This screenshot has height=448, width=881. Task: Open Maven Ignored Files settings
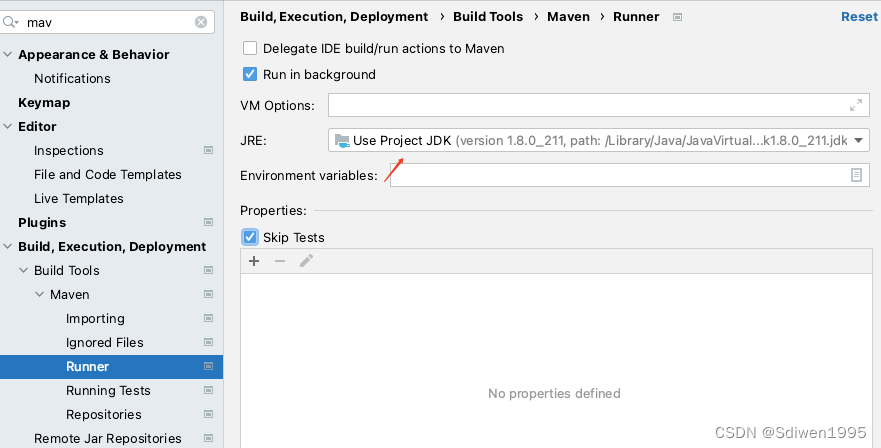(105, 342)
